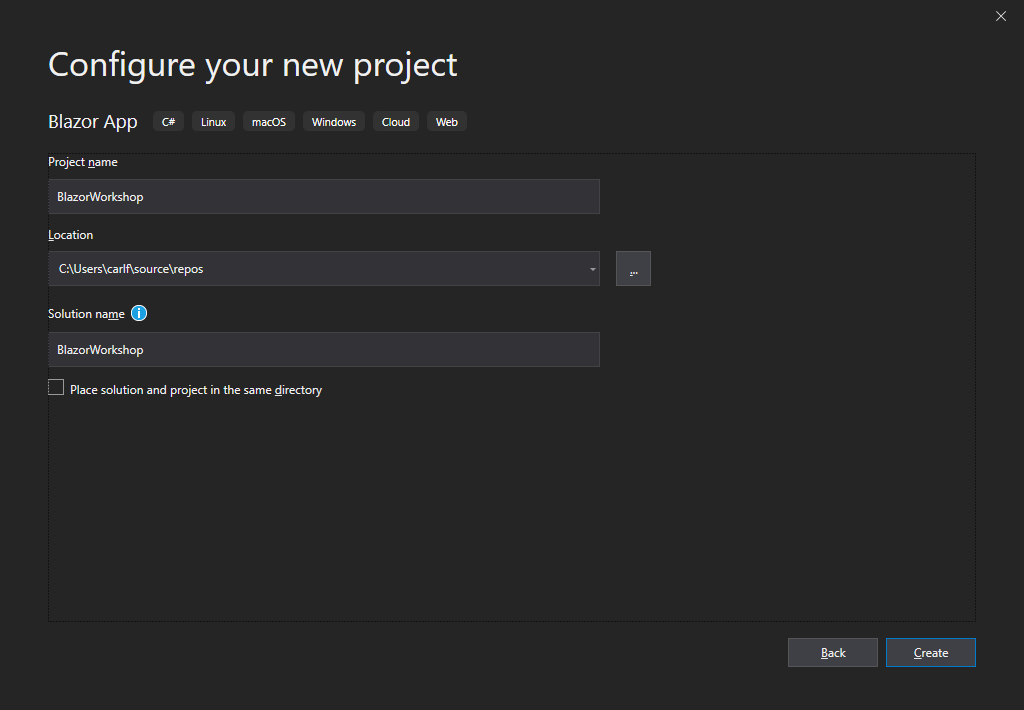
Task: Click the Project name label
Action: tap(83, 162)
